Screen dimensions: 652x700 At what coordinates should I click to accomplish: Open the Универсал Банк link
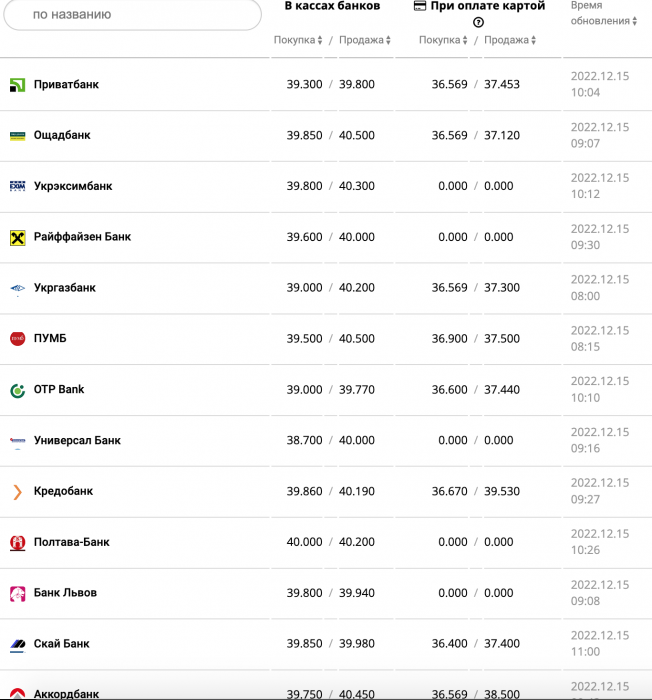click(77, 440)
